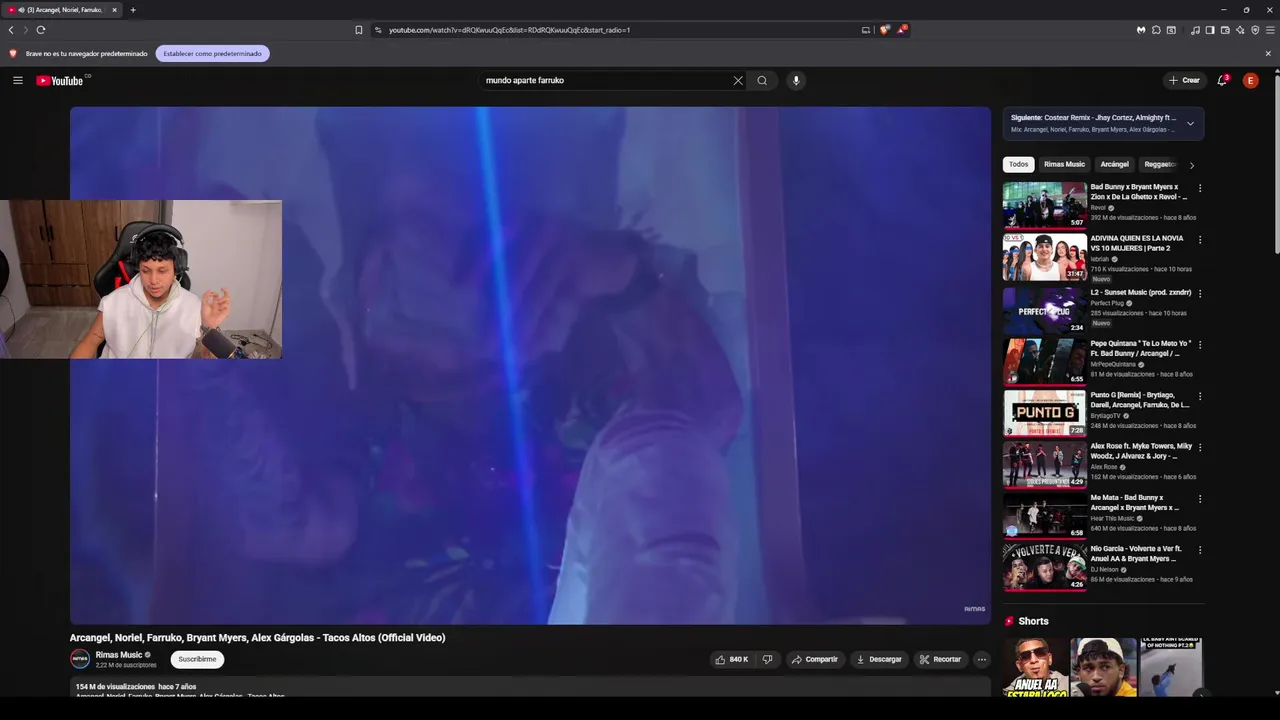
Task: Select the Rimas Music filter chip
Action: 1064,164
